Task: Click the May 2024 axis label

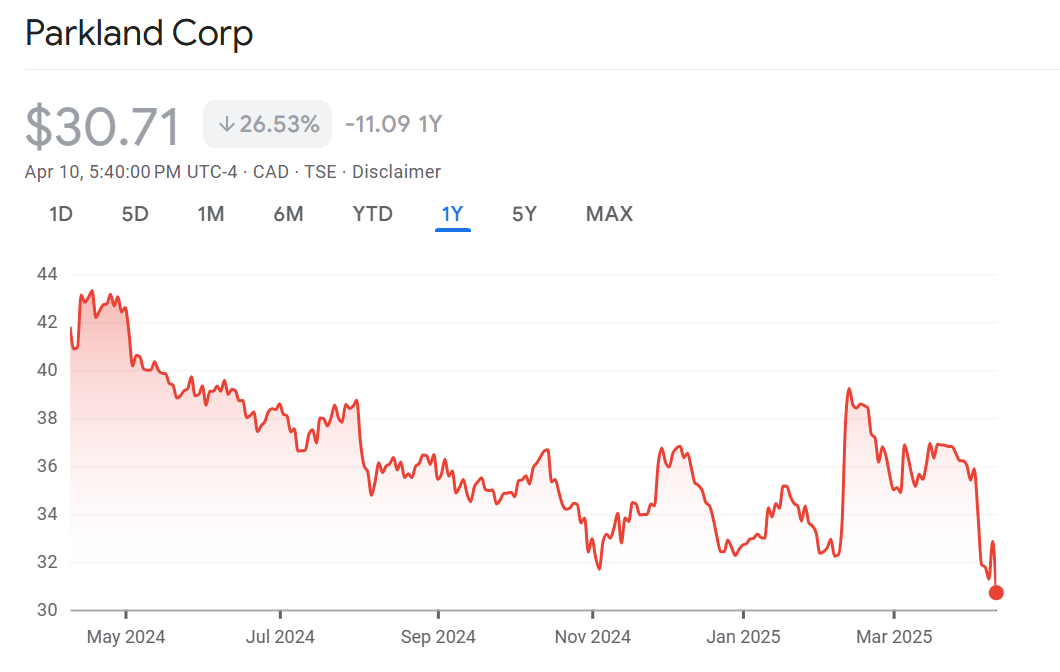Action: pyautogui.click(x=126, y=637)
